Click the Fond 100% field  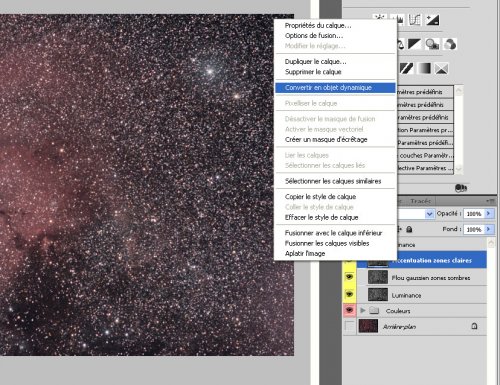[x=474, y=229]
